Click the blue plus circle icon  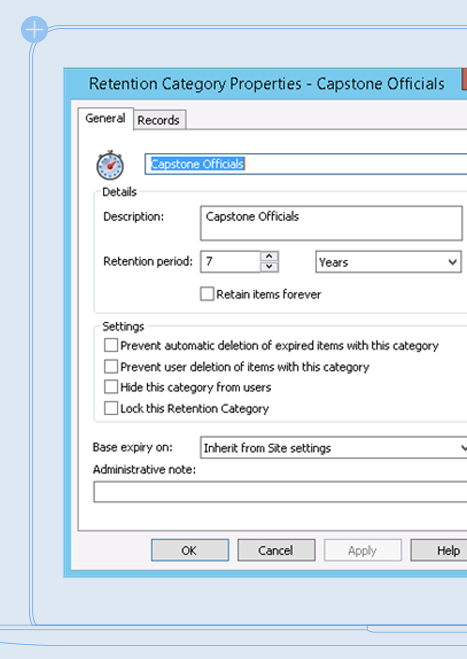[34, 29]
